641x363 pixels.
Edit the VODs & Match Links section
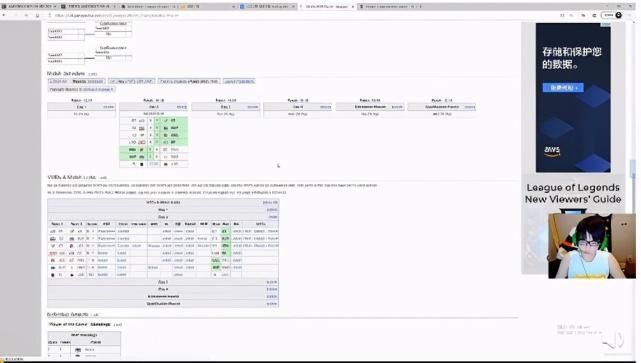pos(103,178)
